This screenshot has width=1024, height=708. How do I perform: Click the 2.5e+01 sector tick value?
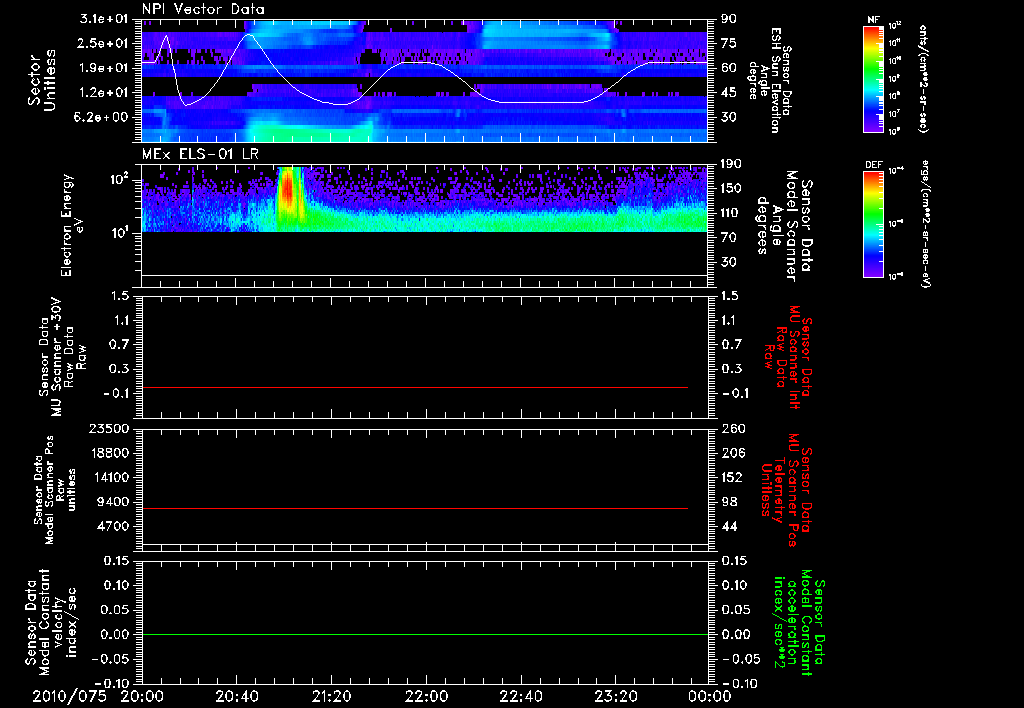pyautogui.click(x=104, y=43)
